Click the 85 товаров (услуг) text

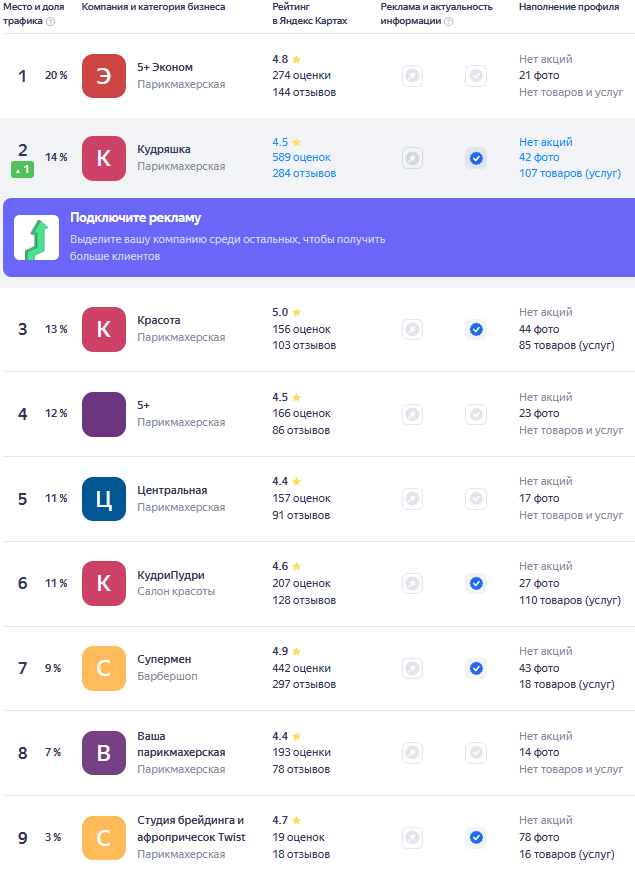point(567,346)
